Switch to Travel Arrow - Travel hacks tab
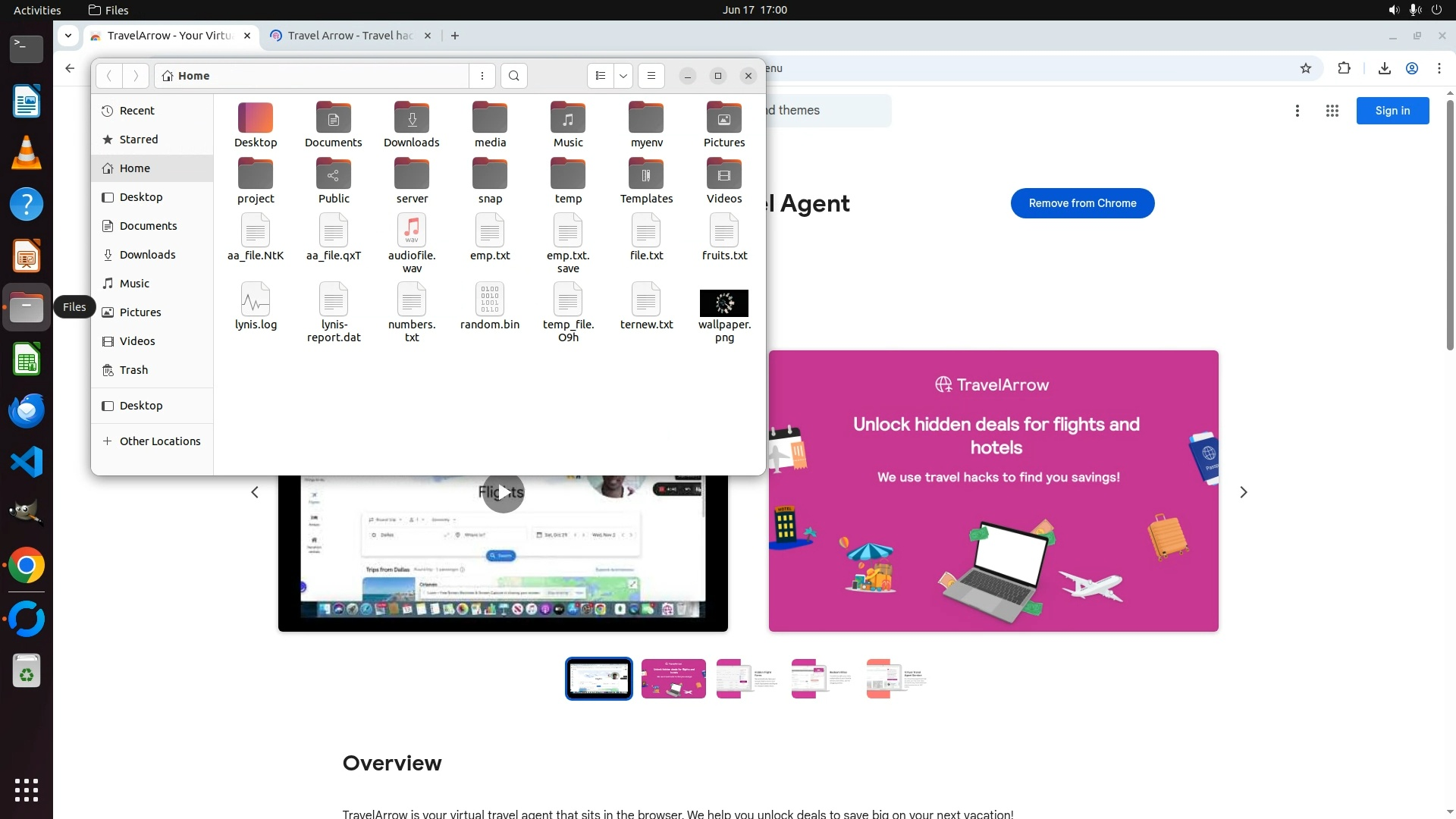1456x819 pixels. (x=350, y=36)
